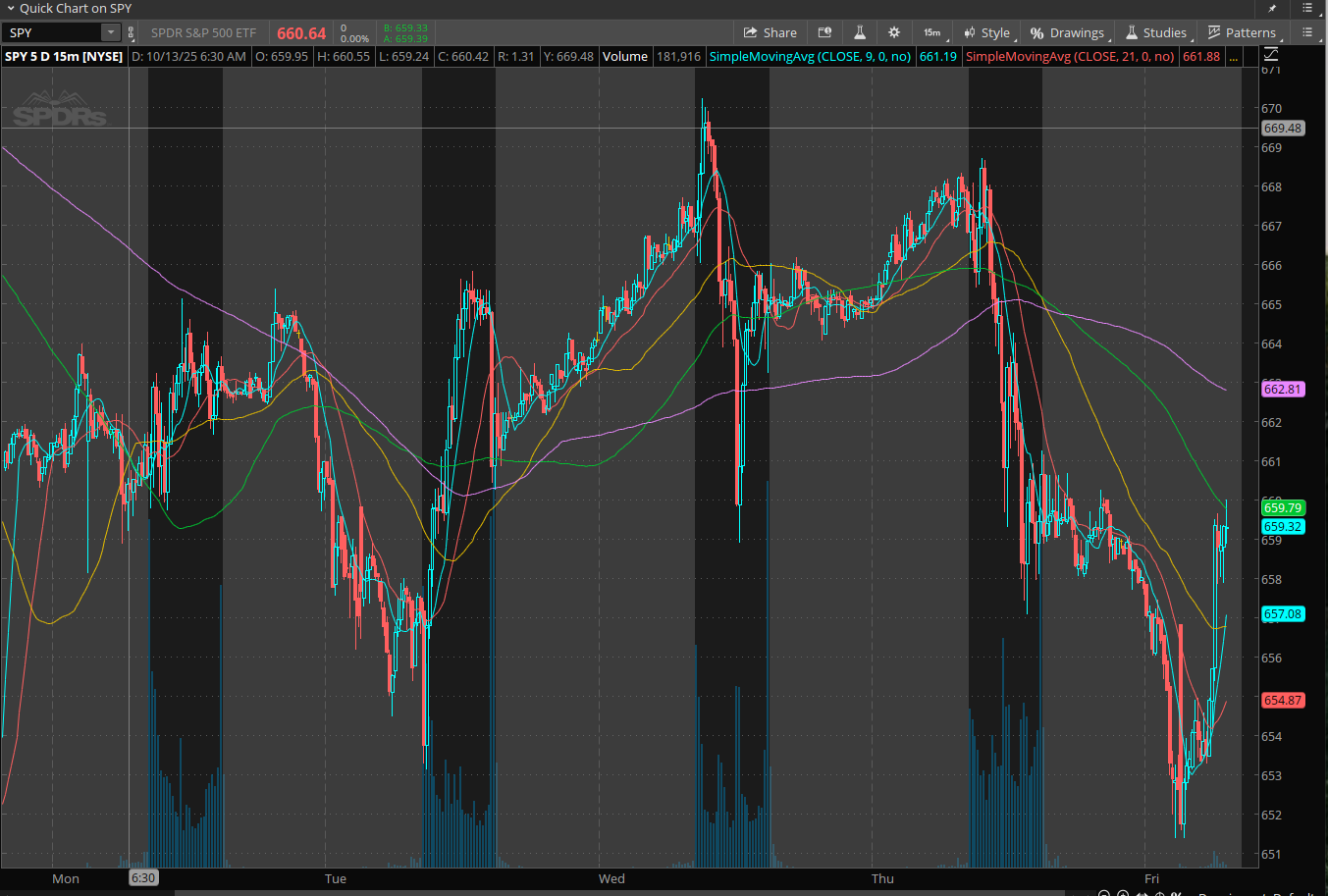Click the SMA 9 value 661.19
This screenshot has width=1328, height=896.
937,56
